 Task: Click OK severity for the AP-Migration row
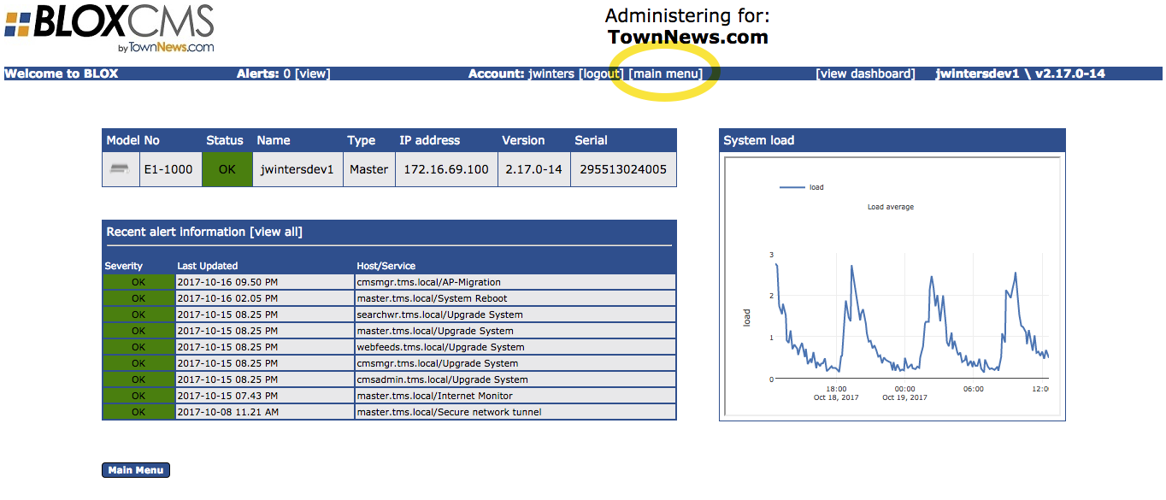[138, 282]
